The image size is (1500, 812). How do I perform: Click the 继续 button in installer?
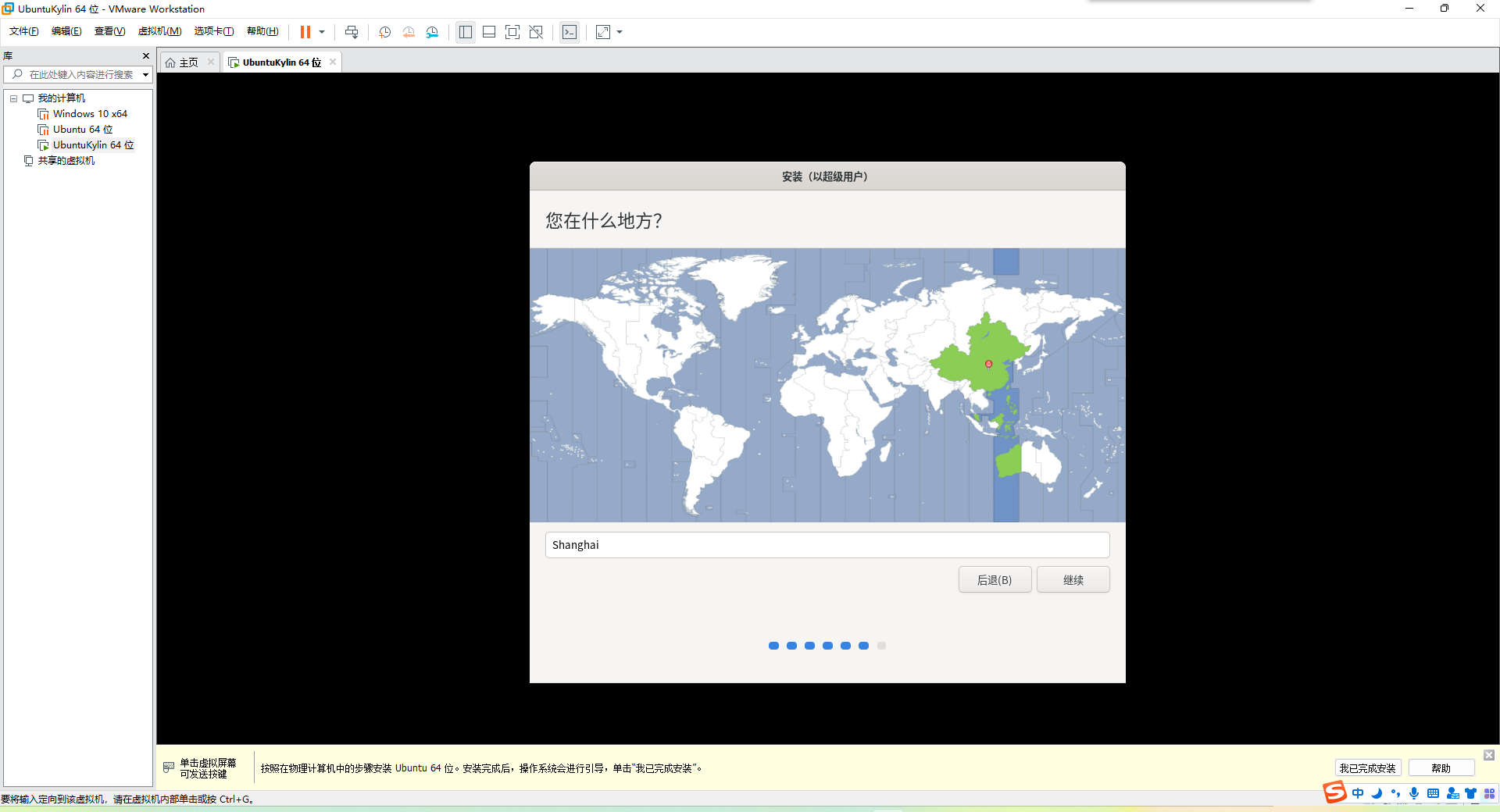click(1073, 579)
